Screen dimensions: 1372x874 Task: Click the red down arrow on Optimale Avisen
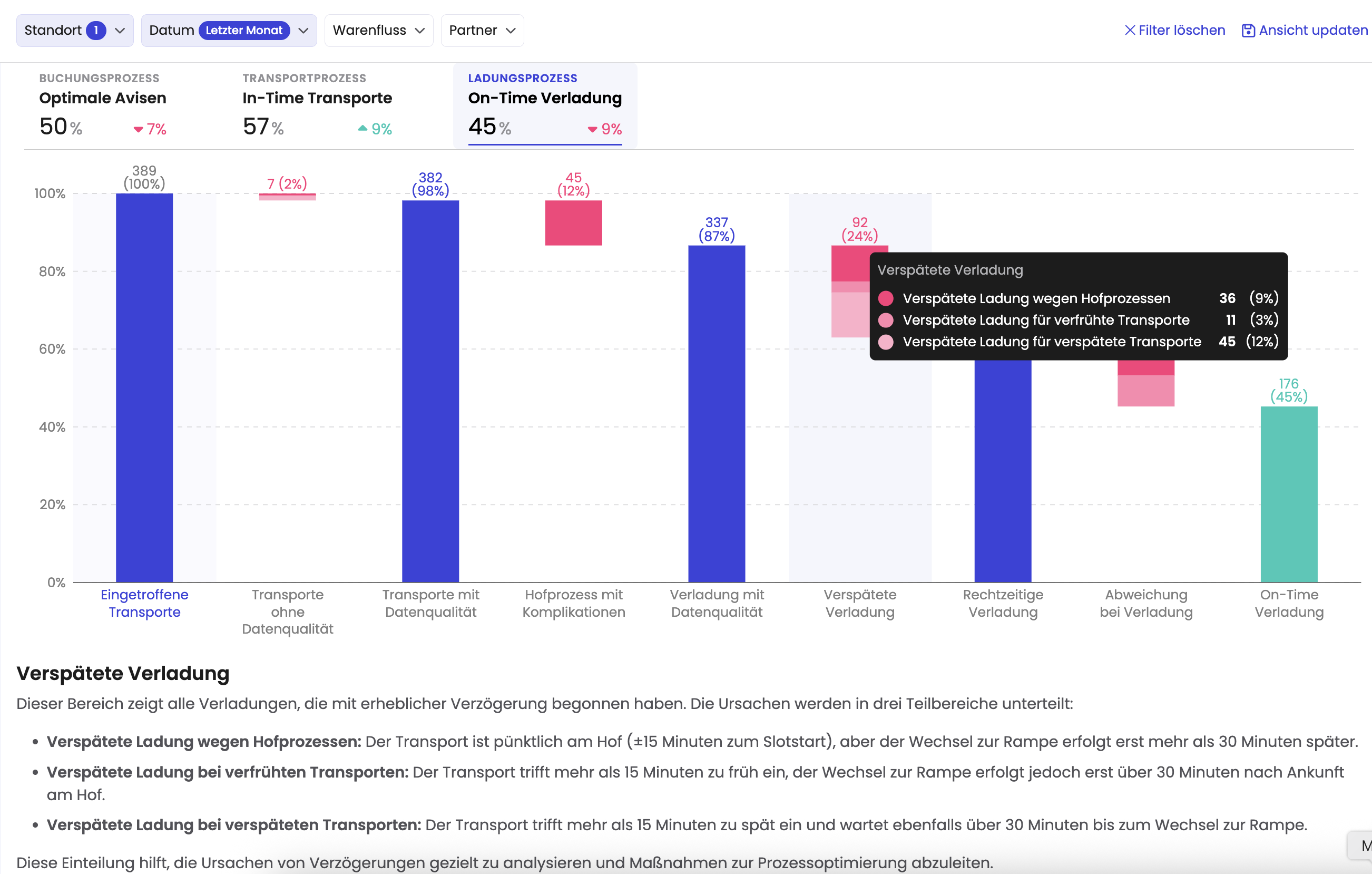tap(138, 130)
